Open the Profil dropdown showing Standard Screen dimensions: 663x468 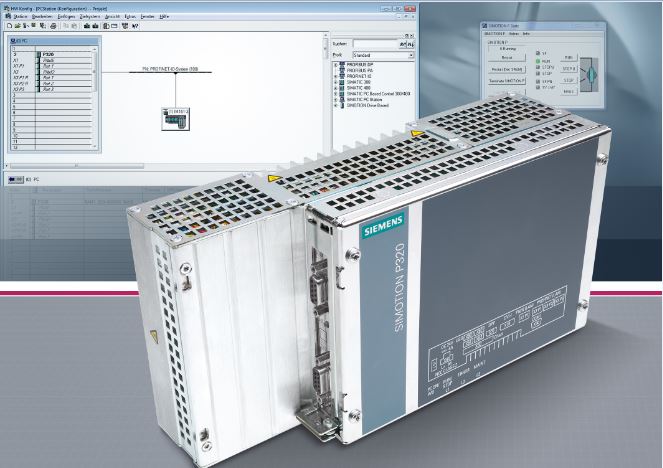(383, 55)
